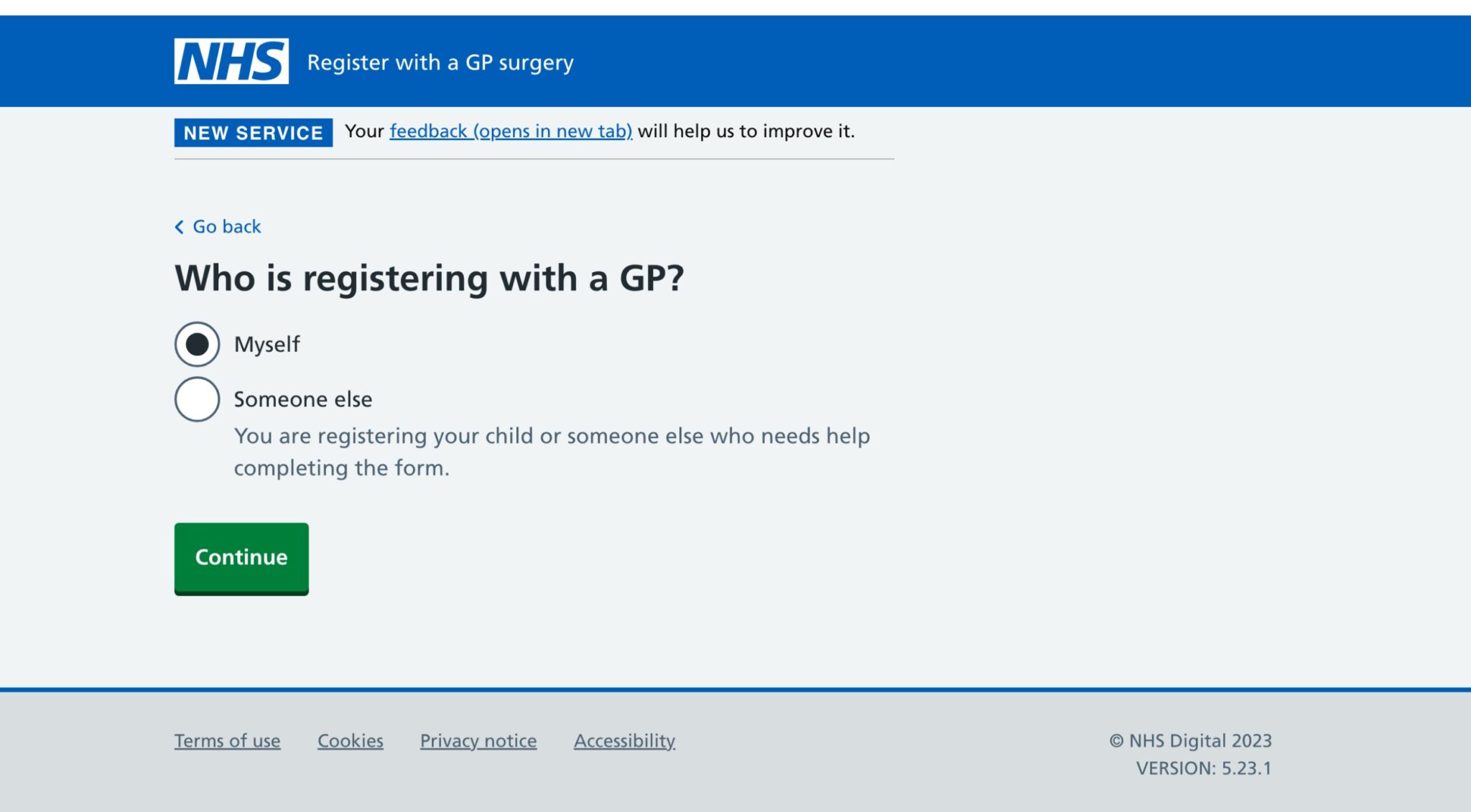
Task: Open the feedback link in the banner
Action: click(x=510, y=131)
